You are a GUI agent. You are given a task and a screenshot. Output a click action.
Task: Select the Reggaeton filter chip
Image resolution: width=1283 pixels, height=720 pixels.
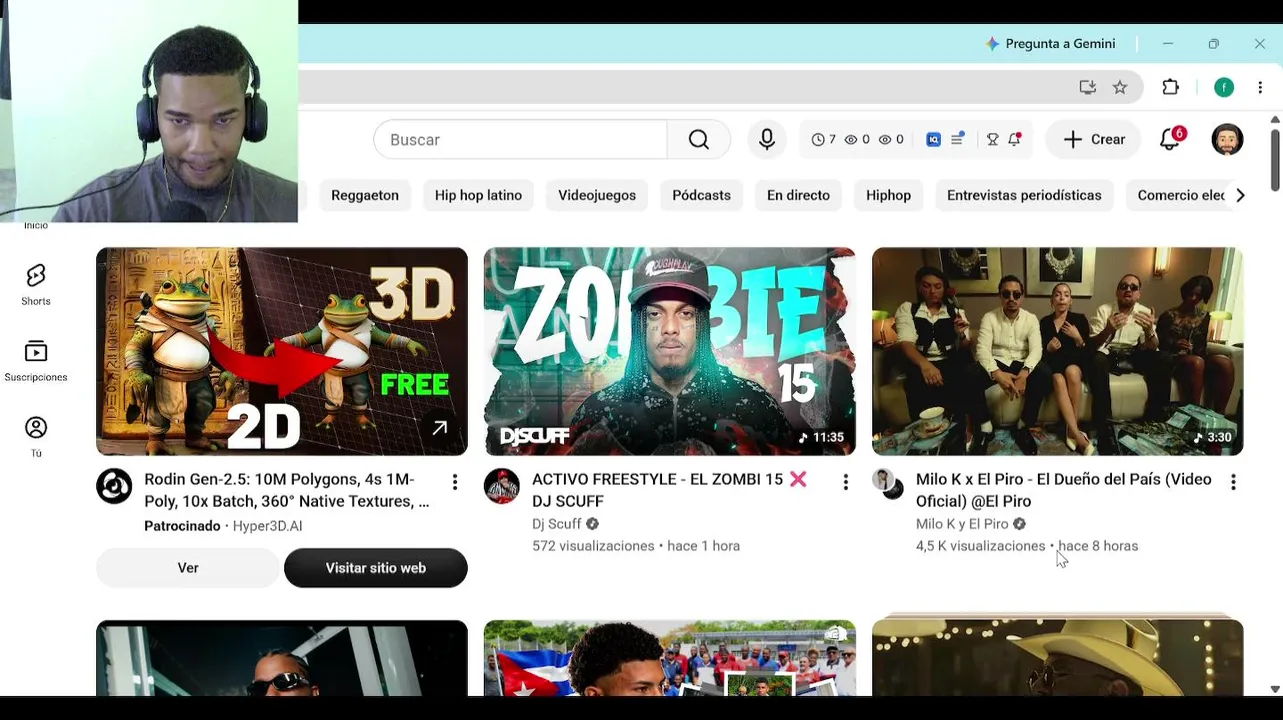point(365,195)
